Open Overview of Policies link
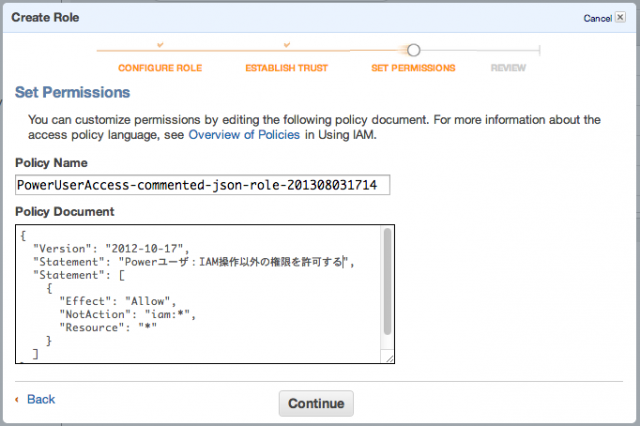Image resolution: width=640 pixels, height=426 pixels. pyautogui.click(x=244, y=135)
